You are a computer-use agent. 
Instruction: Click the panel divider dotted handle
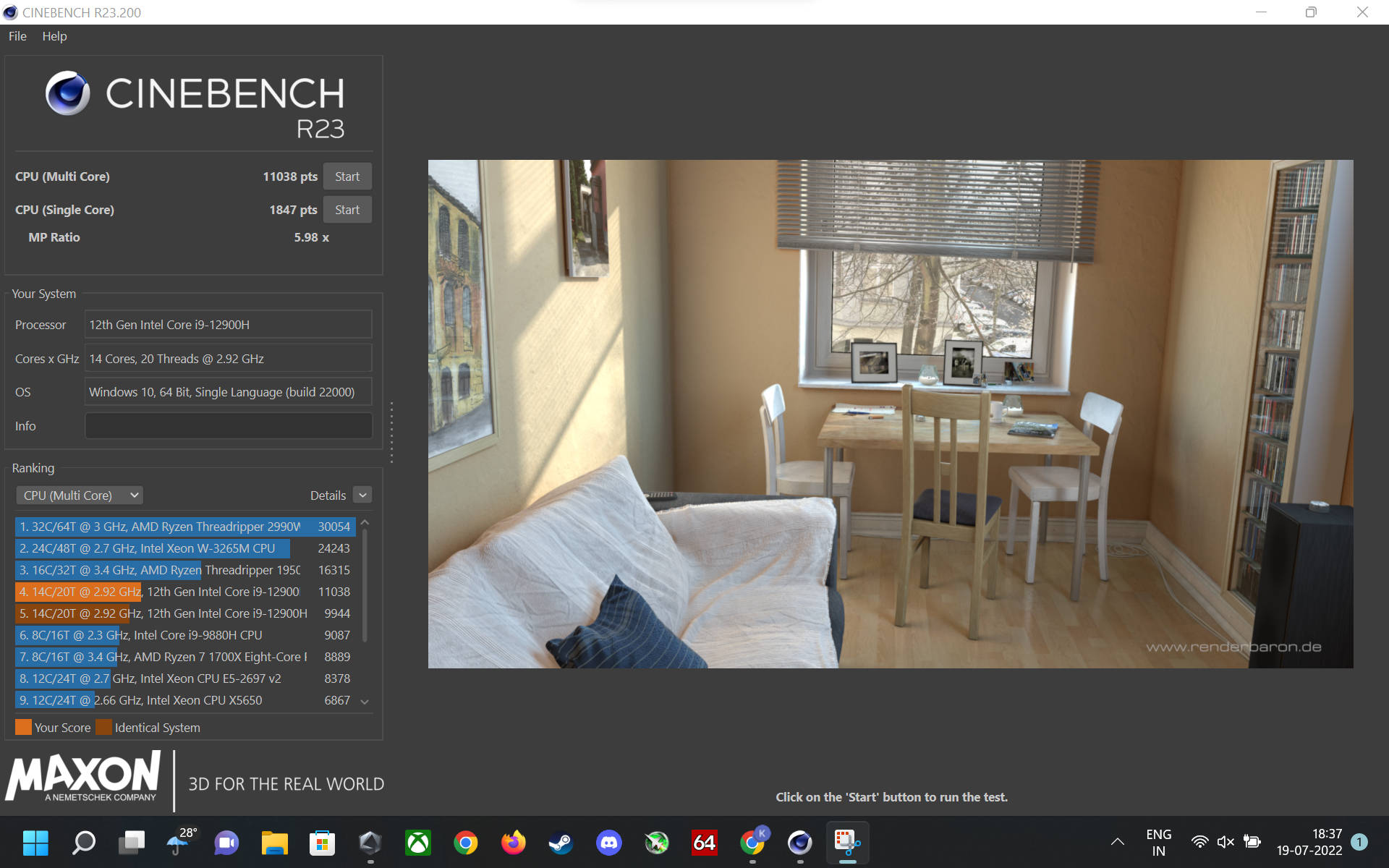tap(391, 433)
